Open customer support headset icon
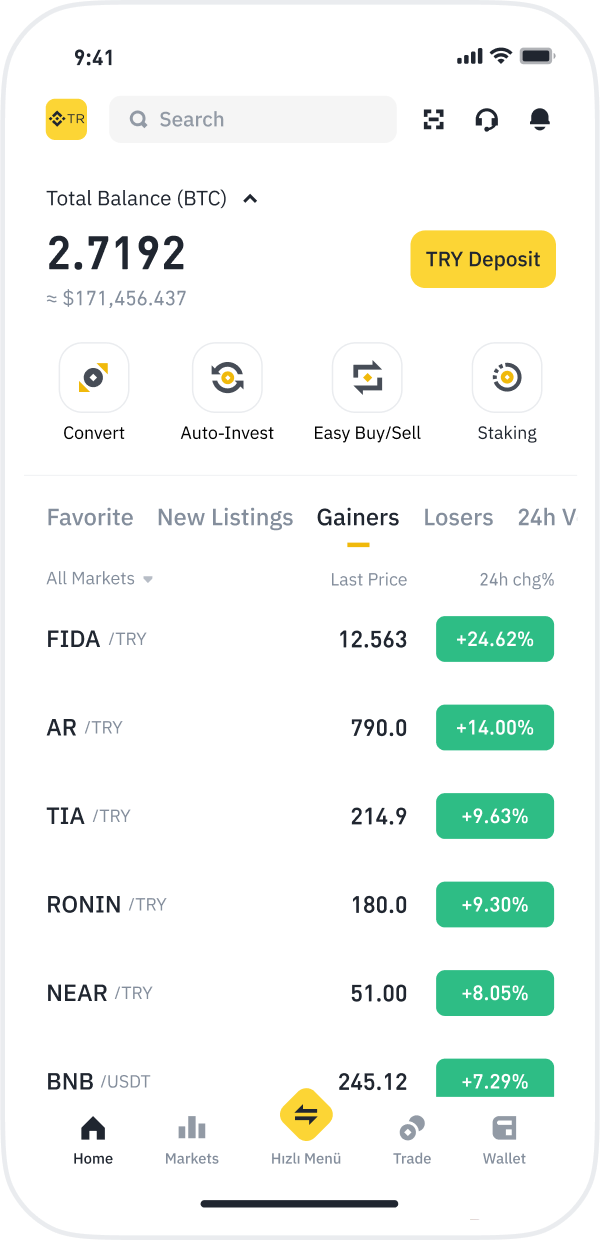Image resolution: width=600 pixels, height=1240 pixels. (487, 119)
